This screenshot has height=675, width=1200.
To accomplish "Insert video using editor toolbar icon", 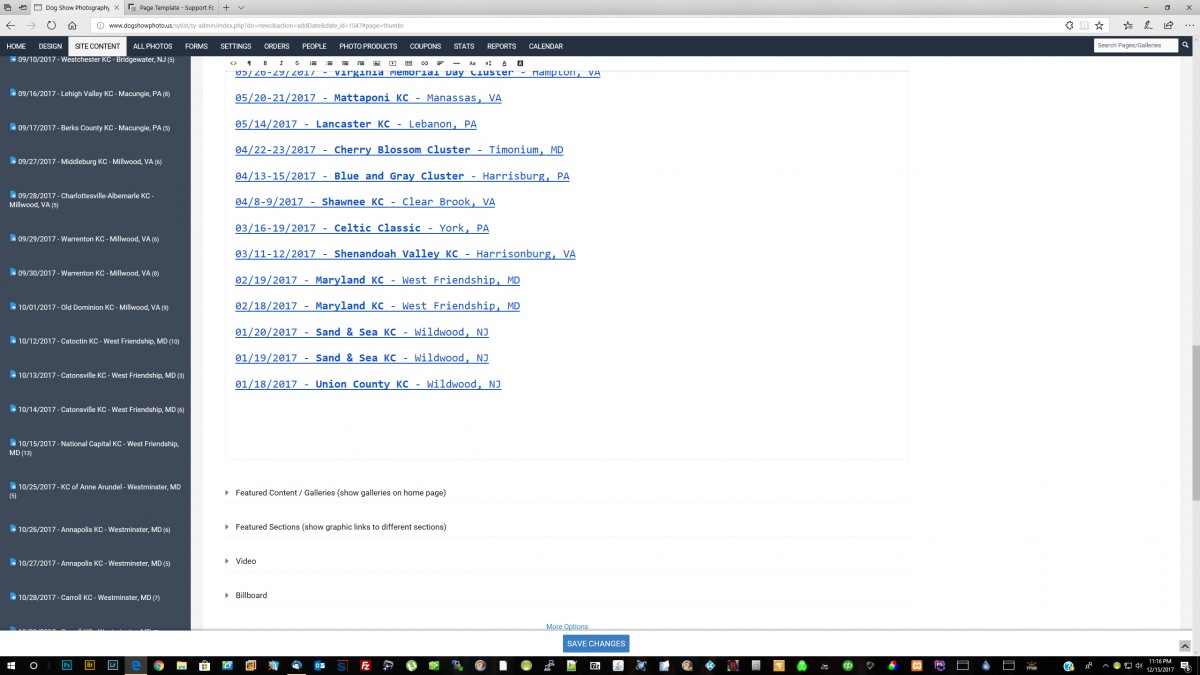I will click(x=392, y=63).
